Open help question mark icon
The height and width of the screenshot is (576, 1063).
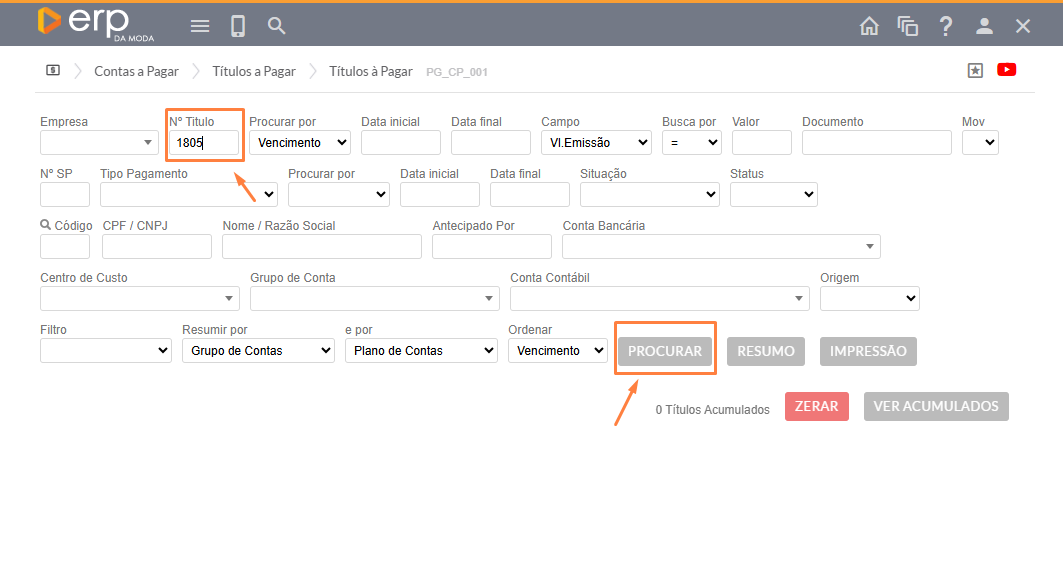point(946,26)
